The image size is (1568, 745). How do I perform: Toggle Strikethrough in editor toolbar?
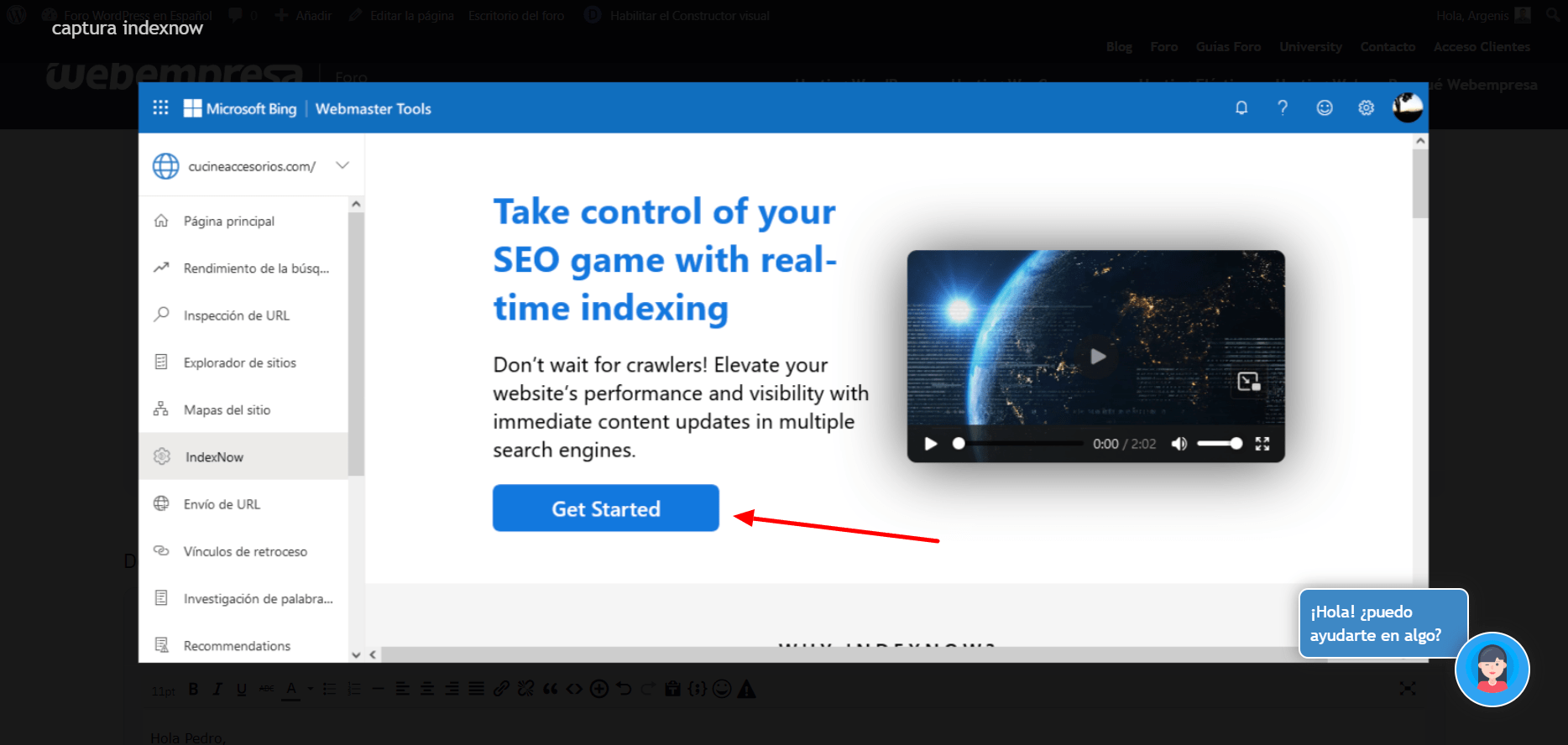coord(266,689)
